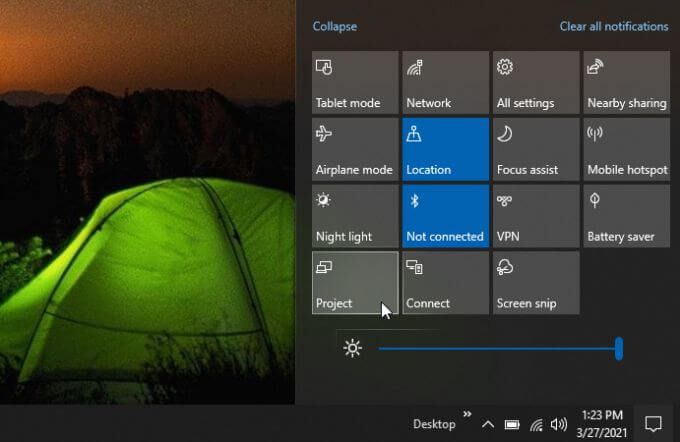Open the Project quick action tile
The height and width of the screenshot is (442, 680).
click(x=355, y=283)
